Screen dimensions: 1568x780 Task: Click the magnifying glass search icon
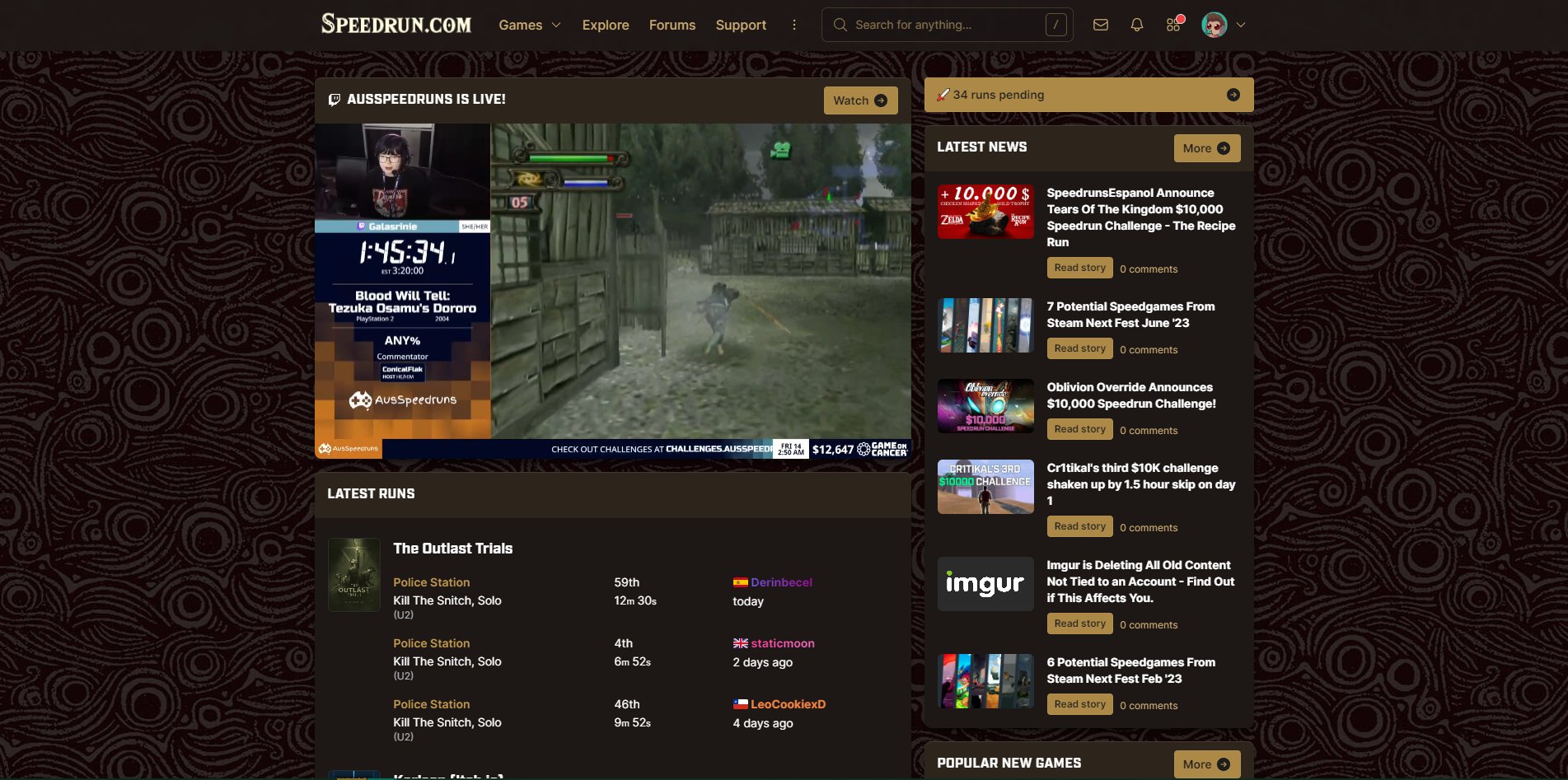pos(840,25)
